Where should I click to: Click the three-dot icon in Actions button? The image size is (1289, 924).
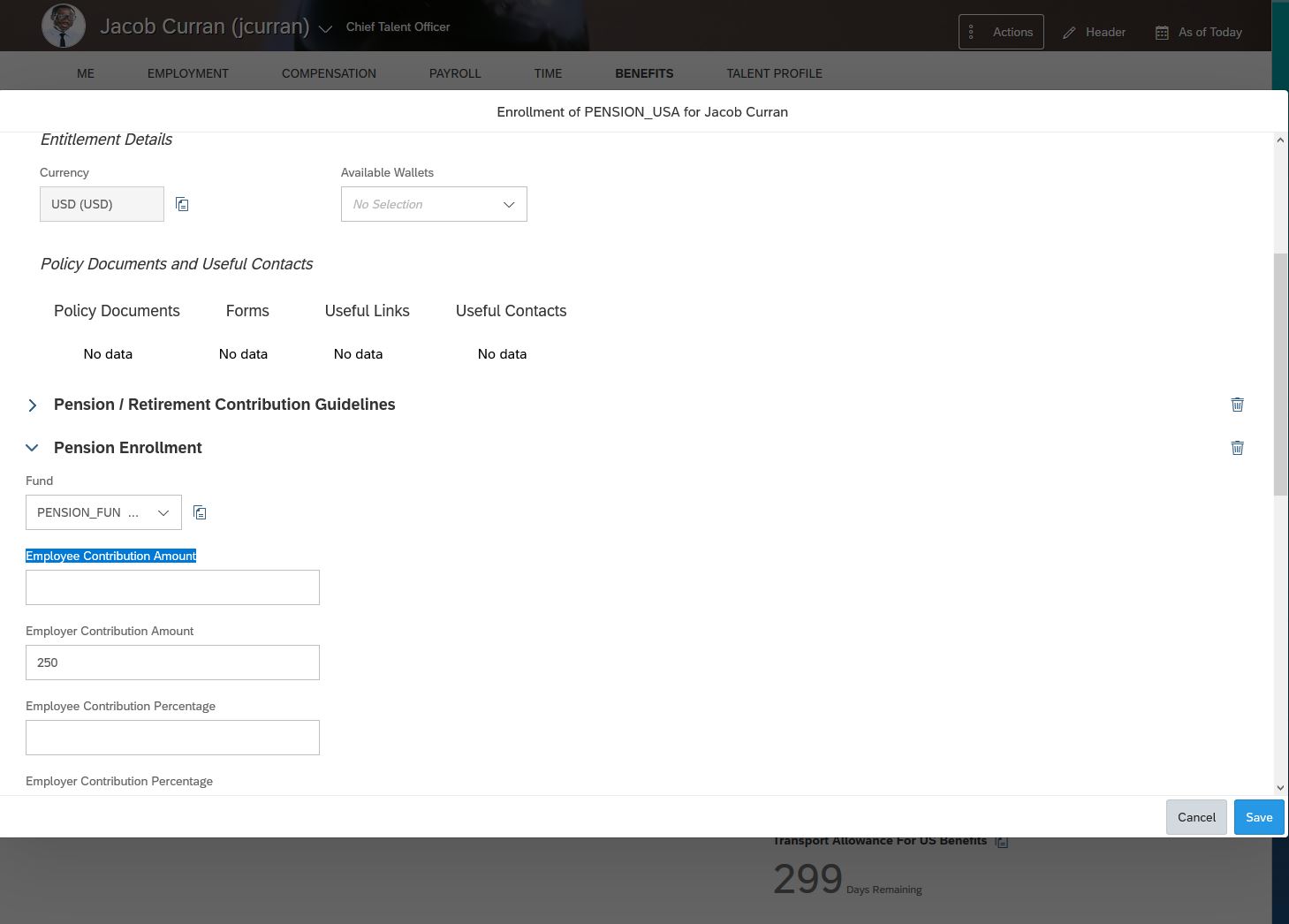pyautogui.click(x=971, y=32)
